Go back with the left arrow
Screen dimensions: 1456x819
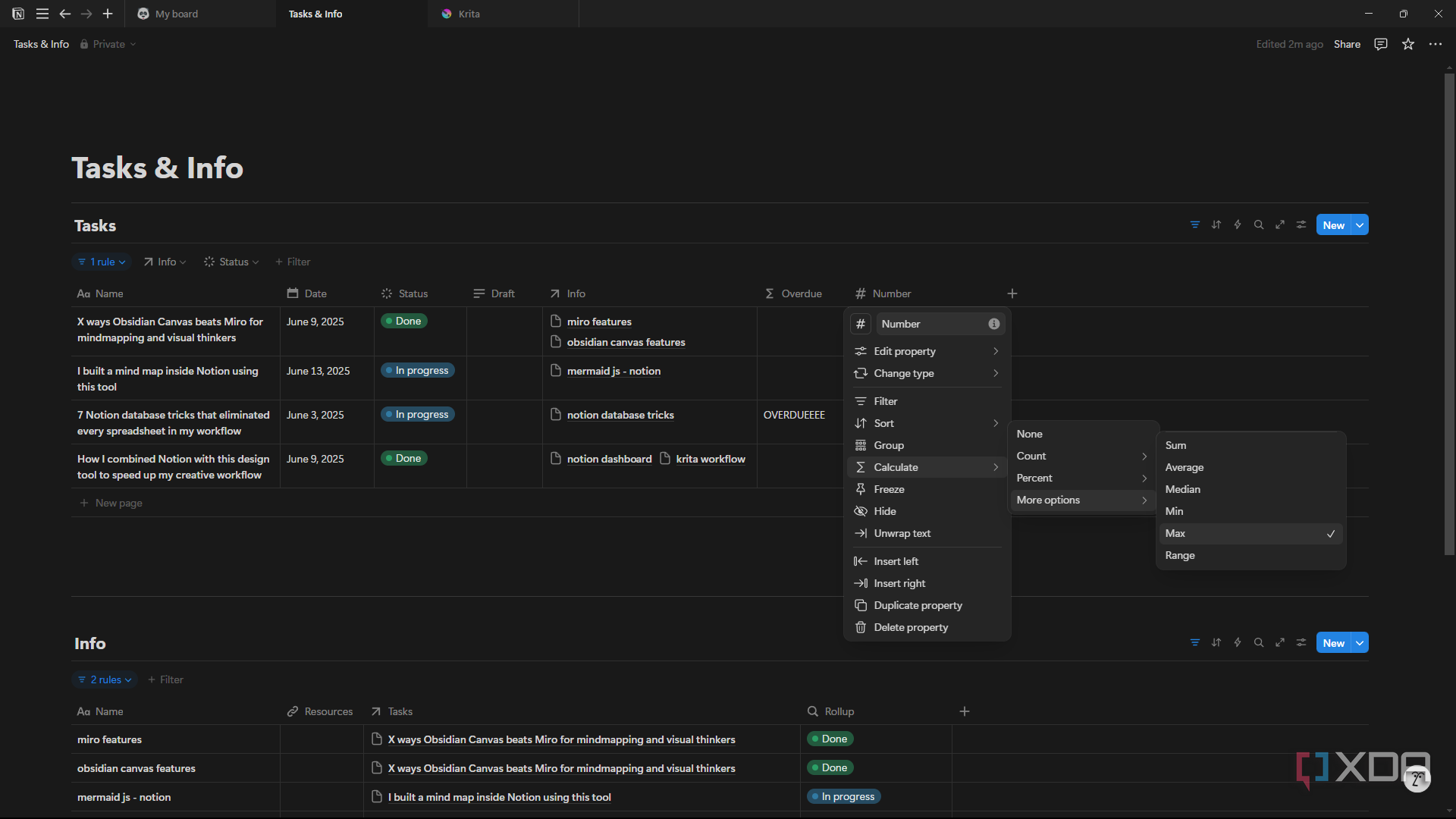pyautogui.click(x=64, y=14)
